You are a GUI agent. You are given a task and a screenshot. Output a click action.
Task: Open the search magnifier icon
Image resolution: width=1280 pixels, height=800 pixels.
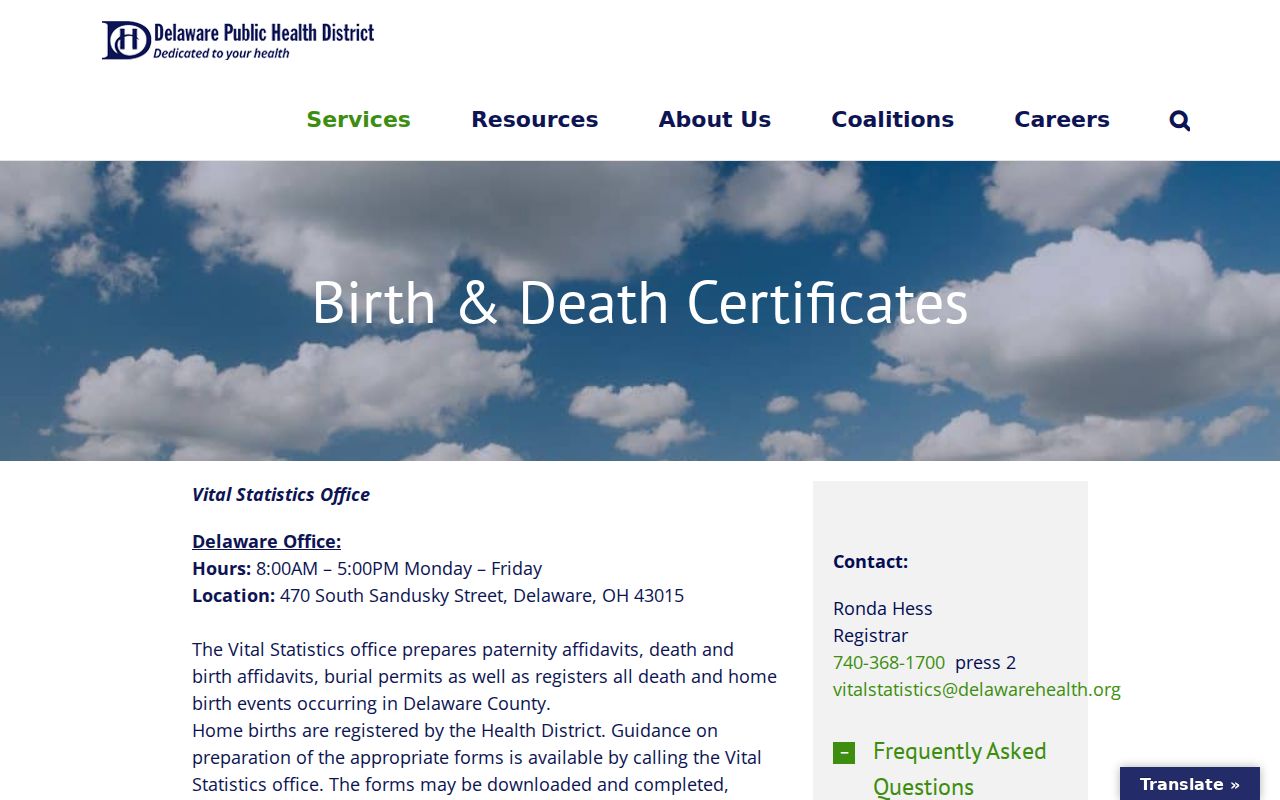click(1180, 120)
